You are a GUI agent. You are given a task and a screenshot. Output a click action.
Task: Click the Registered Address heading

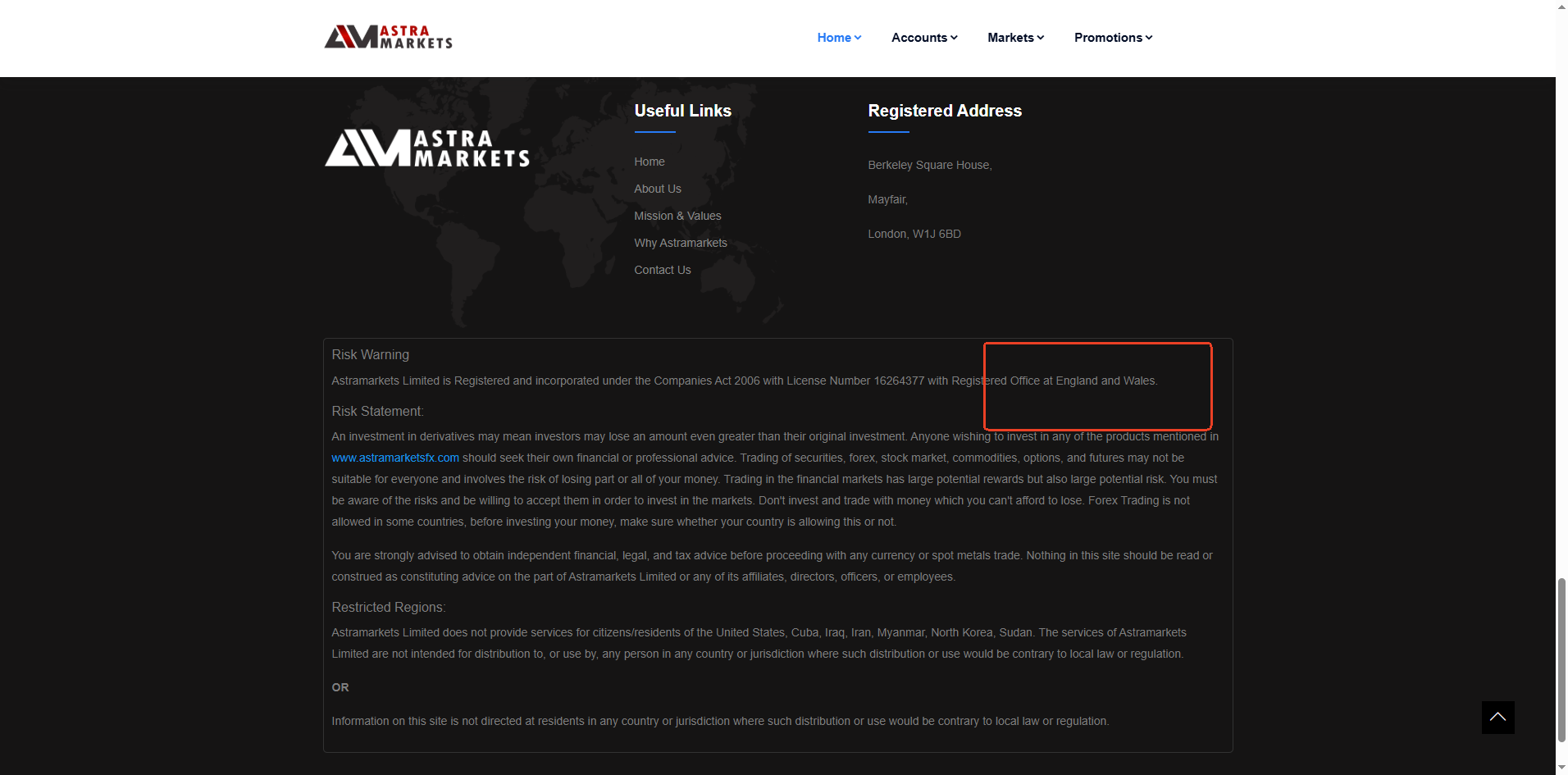(x=945, y=111)
